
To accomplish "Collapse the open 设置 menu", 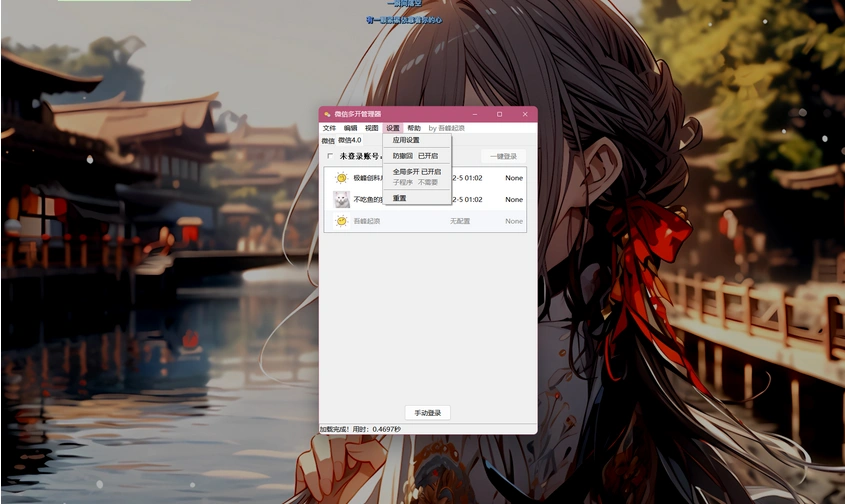I will coord(392,128).
